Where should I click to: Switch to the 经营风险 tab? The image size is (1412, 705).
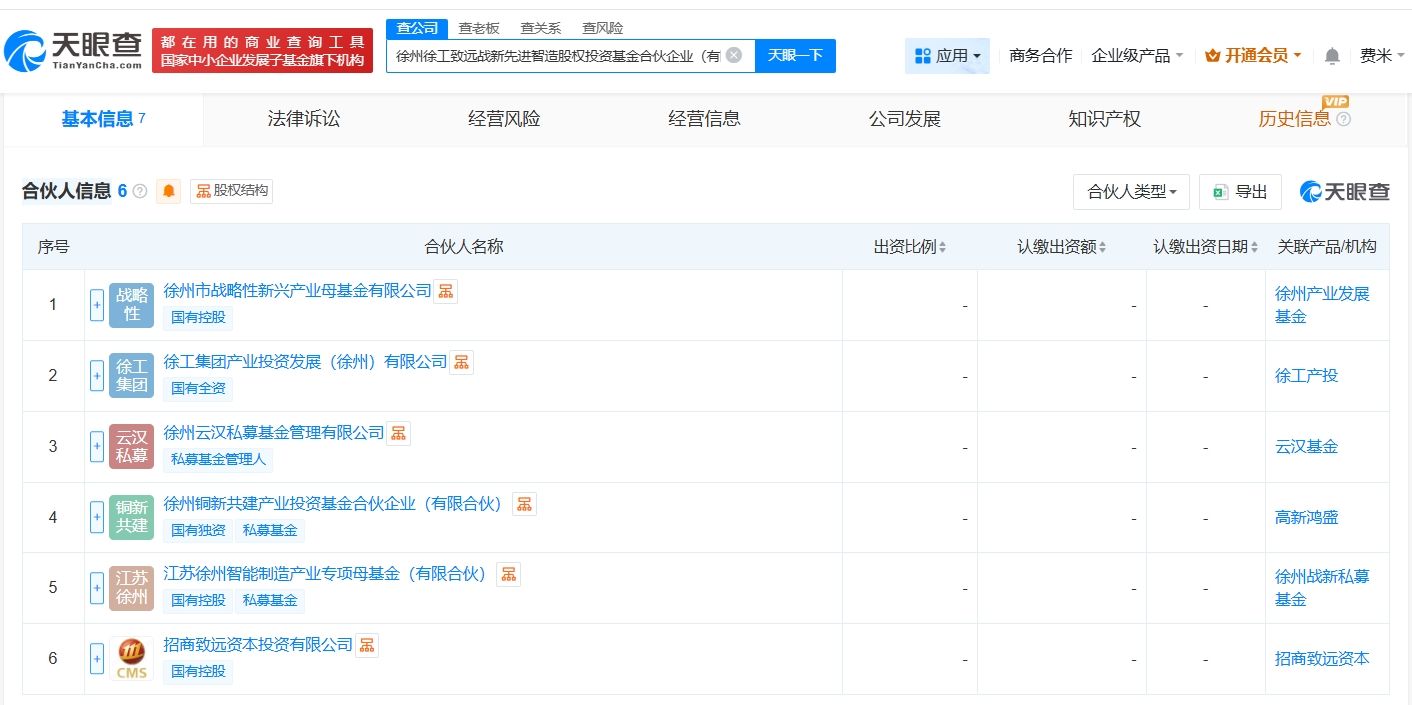click(504, 119)
